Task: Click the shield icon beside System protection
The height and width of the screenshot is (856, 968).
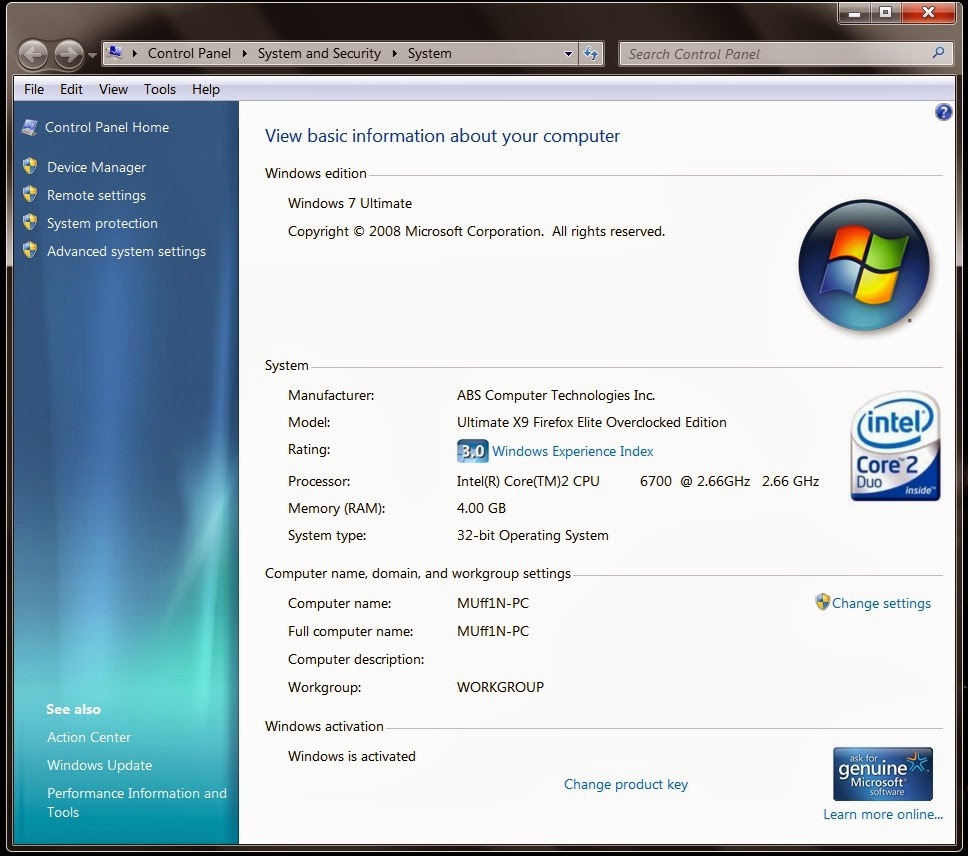Action: 30,222
